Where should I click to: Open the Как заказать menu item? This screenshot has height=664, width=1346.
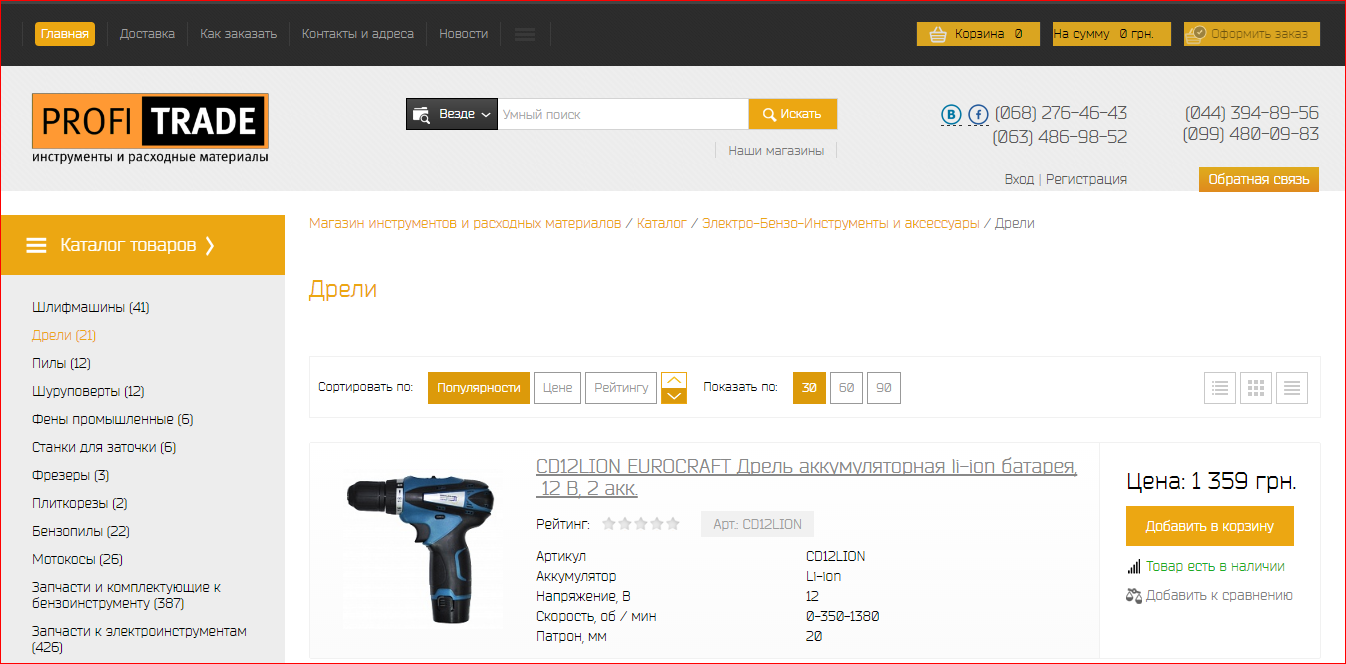pos(238,34)
